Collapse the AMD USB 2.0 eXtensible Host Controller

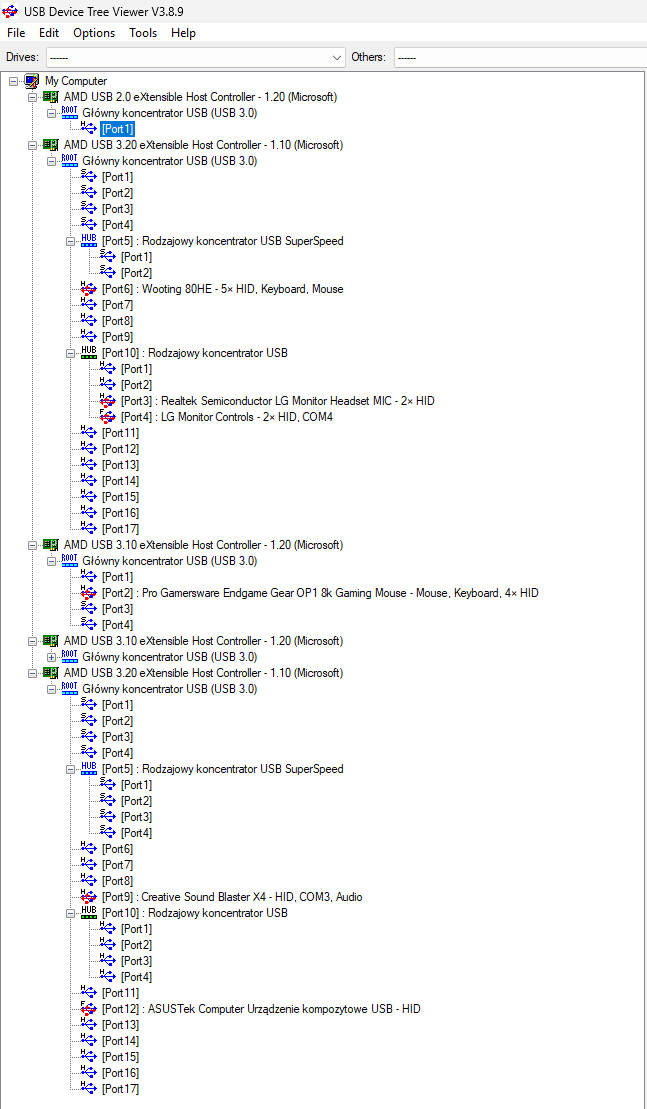coord(32,97)
